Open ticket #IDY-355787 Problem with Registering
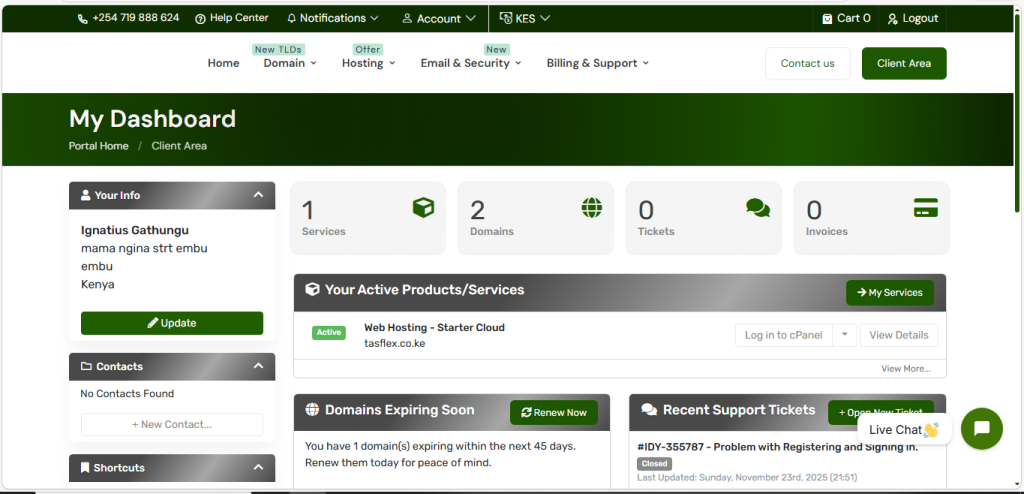1024x494 pixels. pos(777,447)
